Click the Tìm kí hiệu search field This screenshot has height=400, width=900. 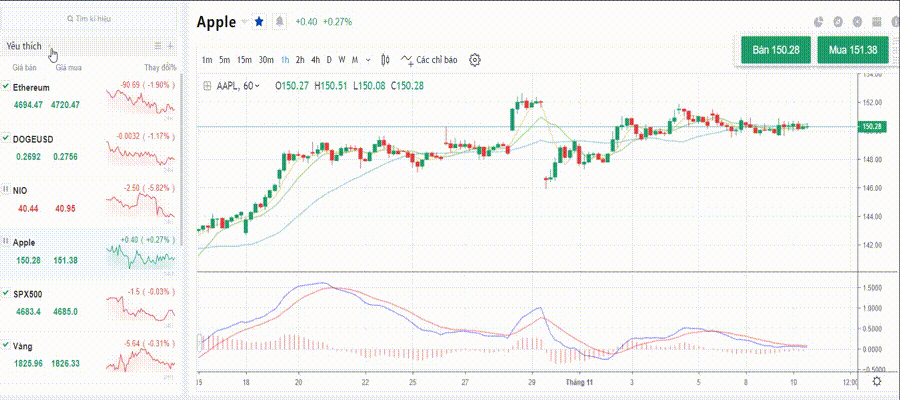point(90,19)
